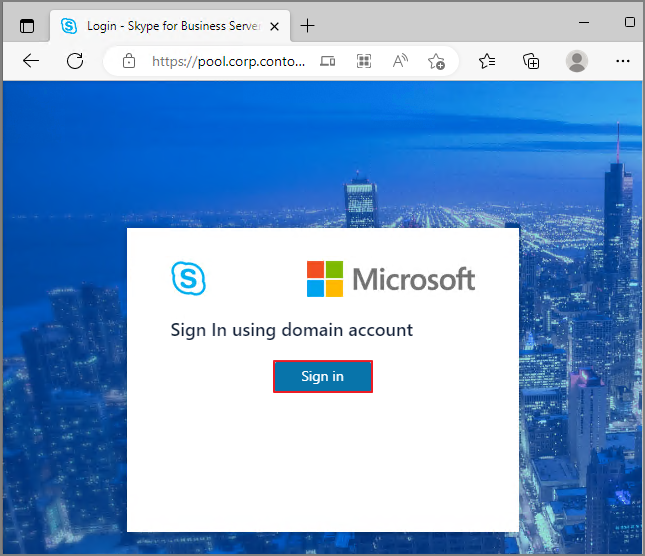
Task: View site information via lock icon
Action: (x=129, y=61)
